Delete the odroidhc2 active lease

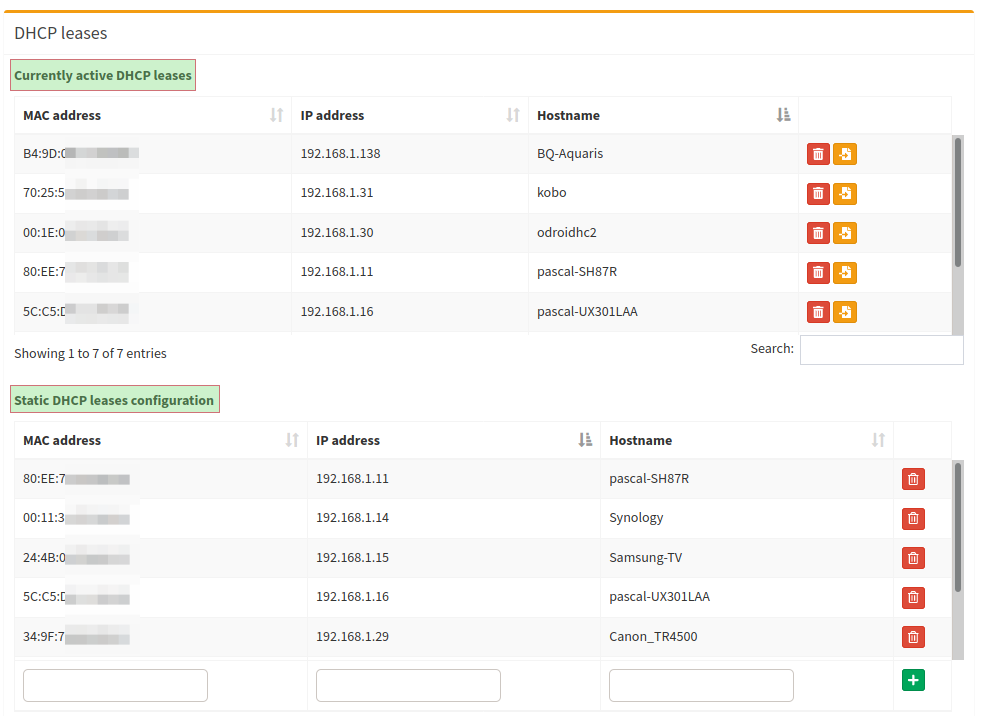point(818,233)
